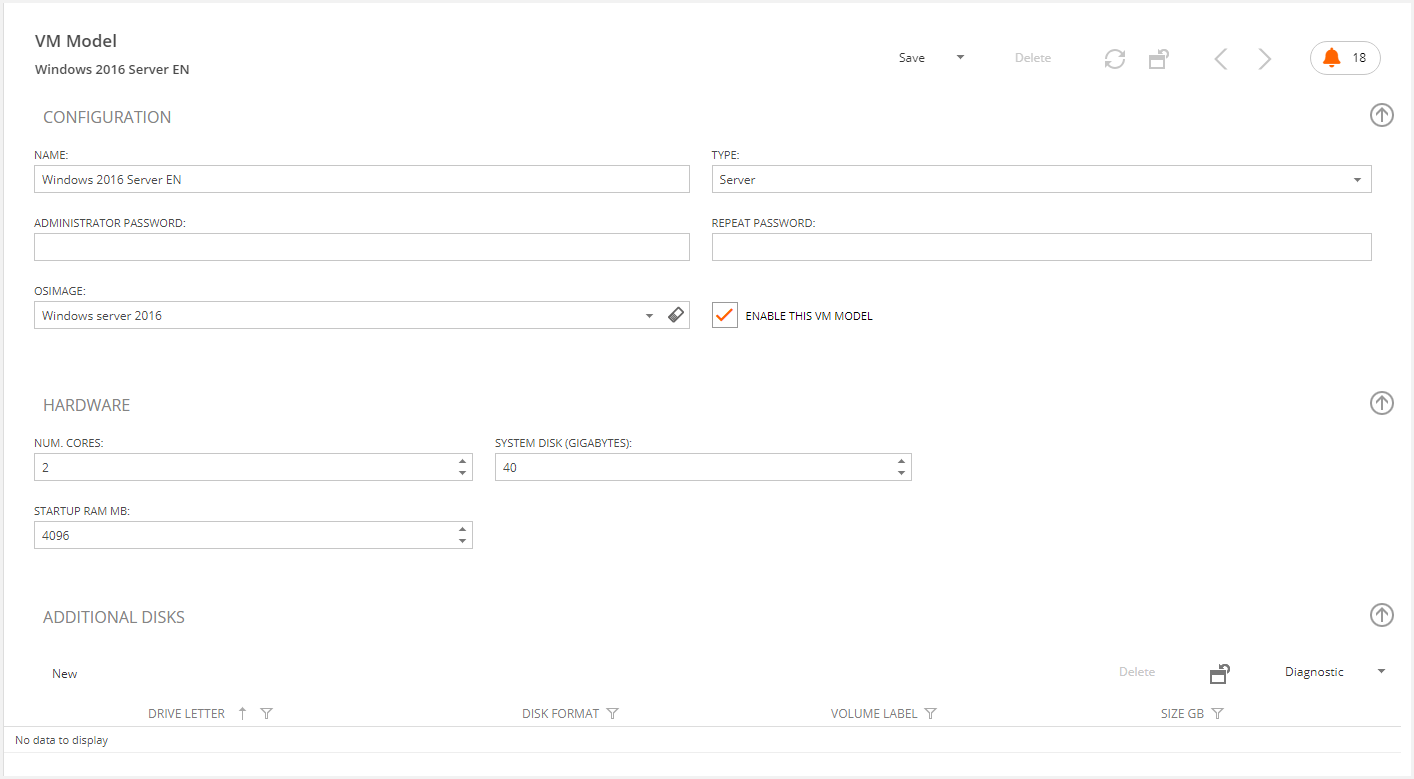Click the tag icon beside OSImage field

[x=675, y=315]
